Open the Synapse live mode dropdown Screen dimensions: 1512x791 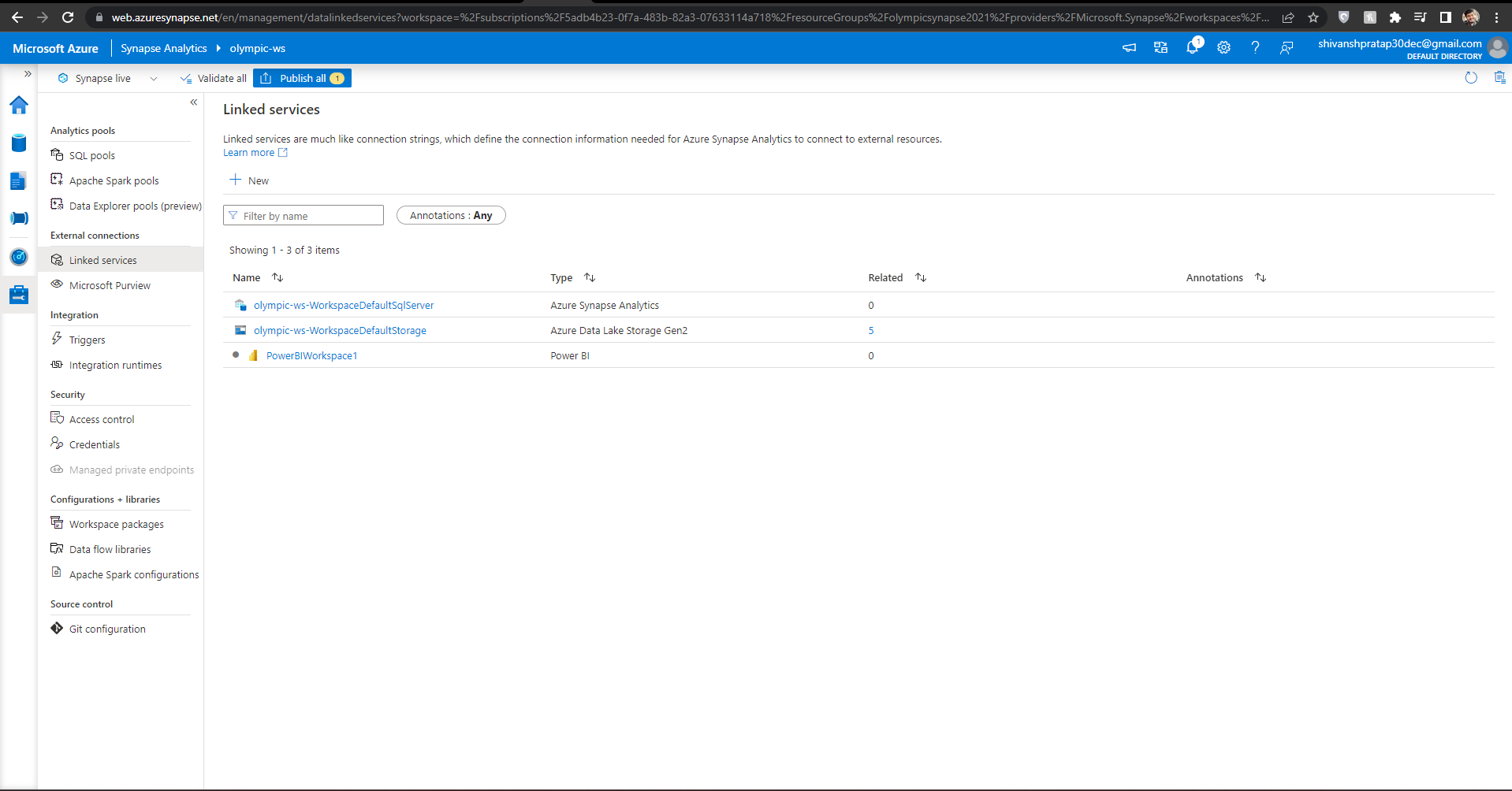pyautogui.click(x=107, y=78)
